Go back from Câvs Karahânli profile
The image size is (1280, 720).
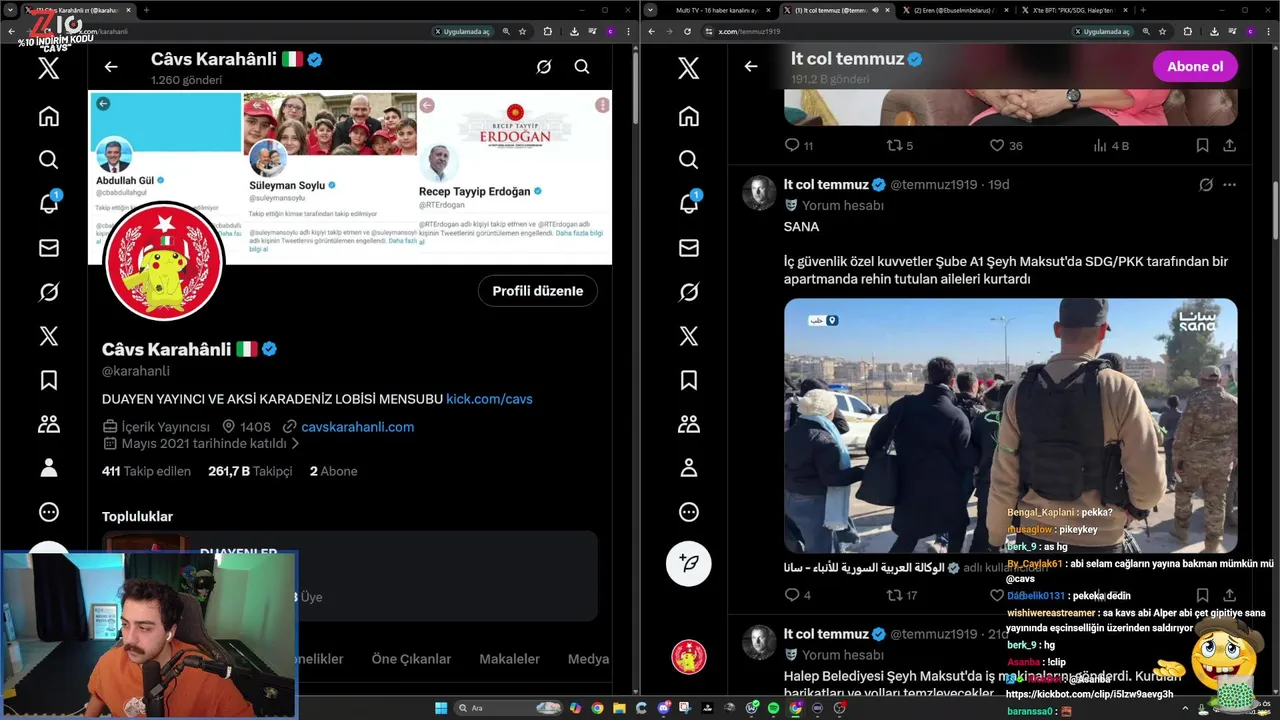point(111,67)
